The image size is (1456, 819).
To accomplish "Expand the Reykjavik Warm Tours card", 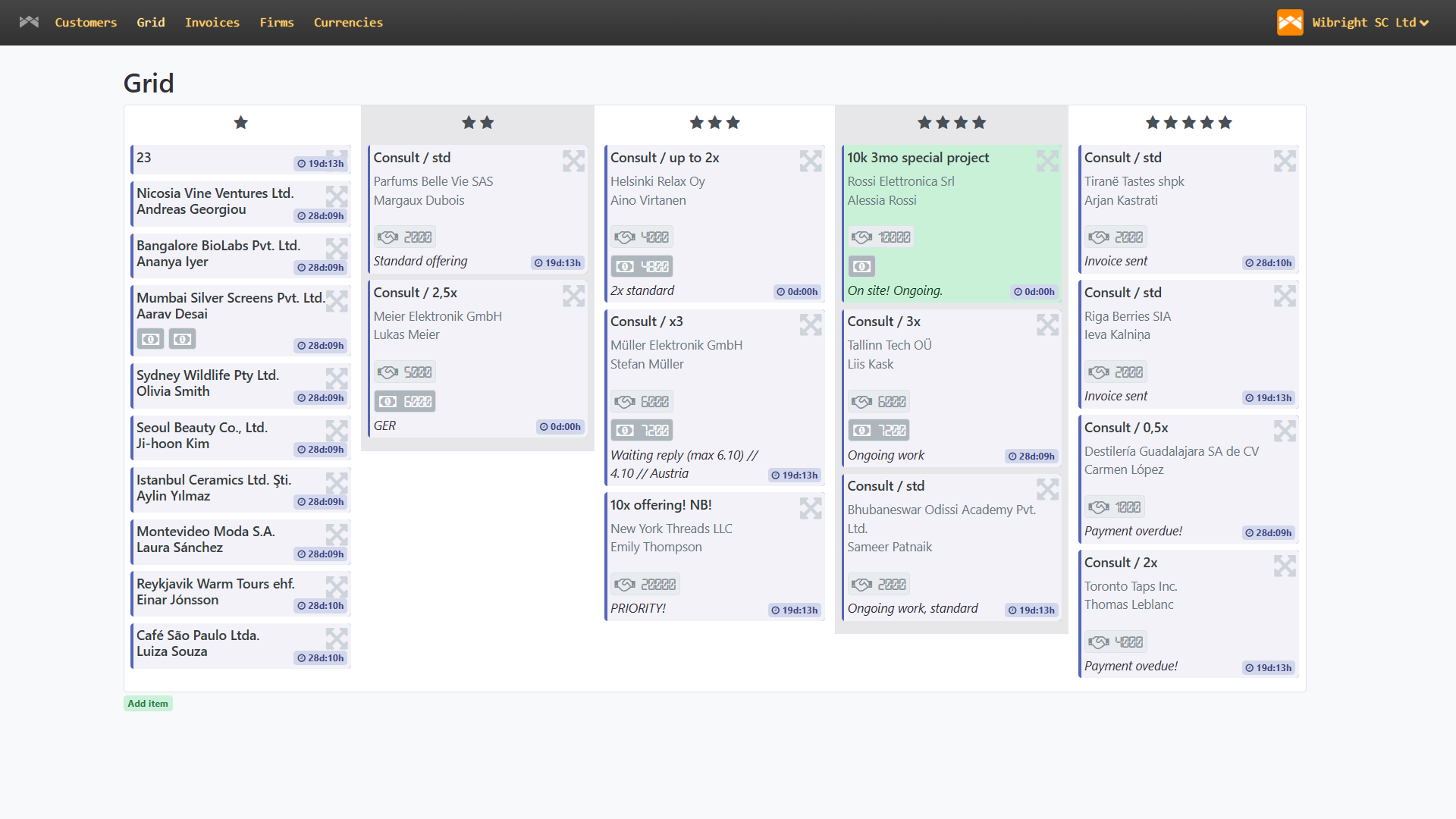I will click(337, 587).
